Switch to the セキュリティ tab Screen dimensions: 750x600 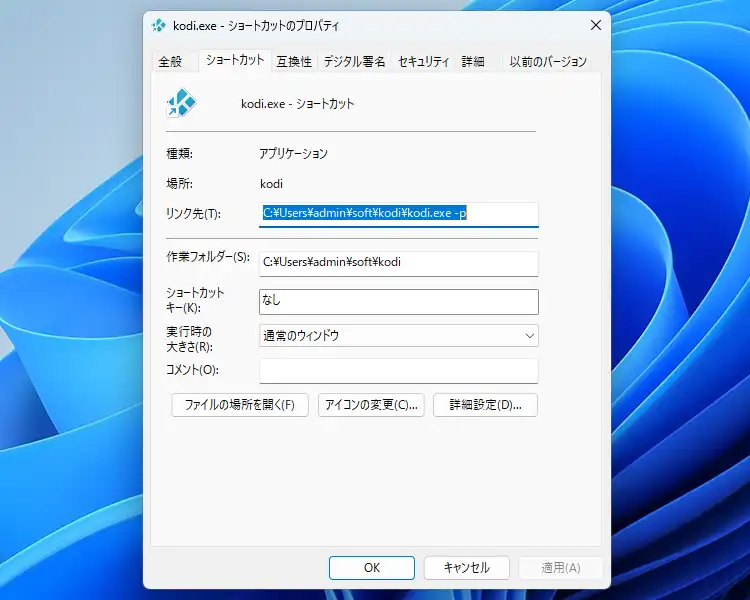pyautogui.click(x=424, y=62)
